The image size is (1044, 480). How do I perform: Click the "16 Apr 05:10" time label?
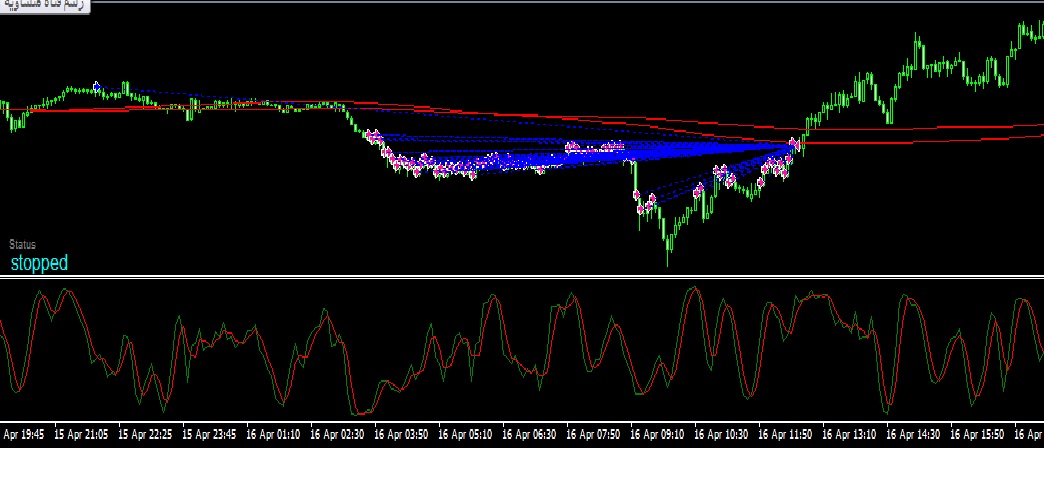465,435
